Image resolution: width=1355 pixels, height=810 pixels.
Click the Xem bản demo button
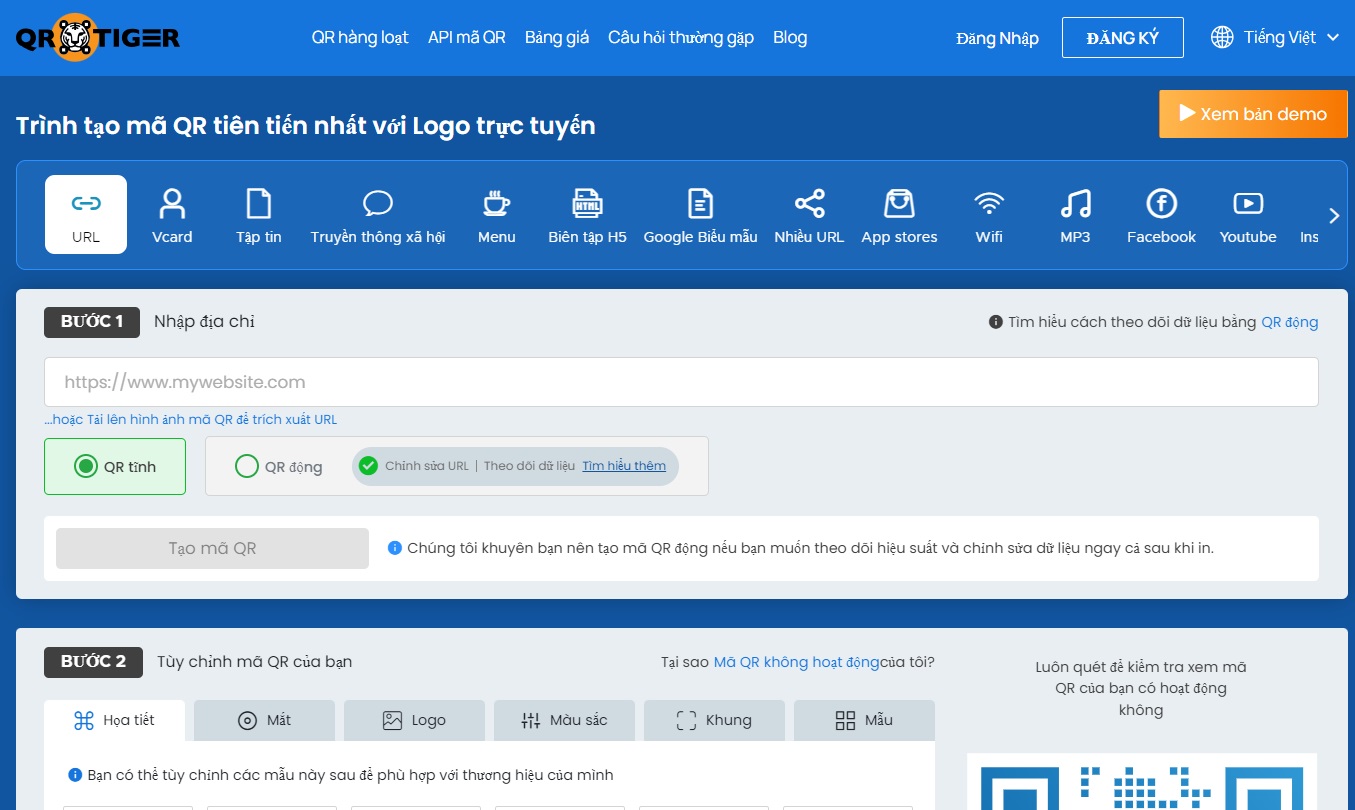pyautogui.click(x=1253, y=114)
